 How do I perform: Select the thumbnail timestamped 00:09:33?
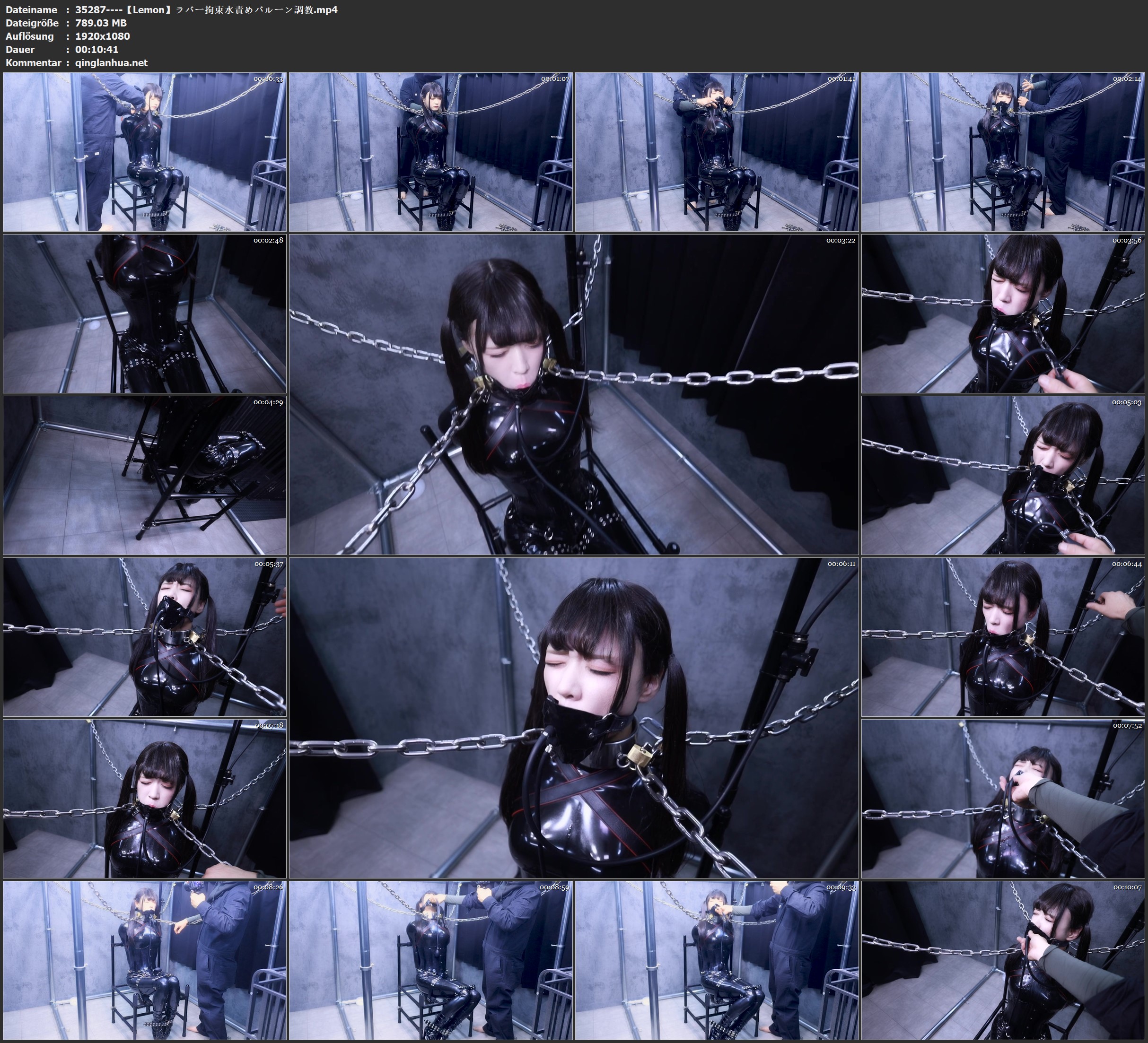[717, 960]
